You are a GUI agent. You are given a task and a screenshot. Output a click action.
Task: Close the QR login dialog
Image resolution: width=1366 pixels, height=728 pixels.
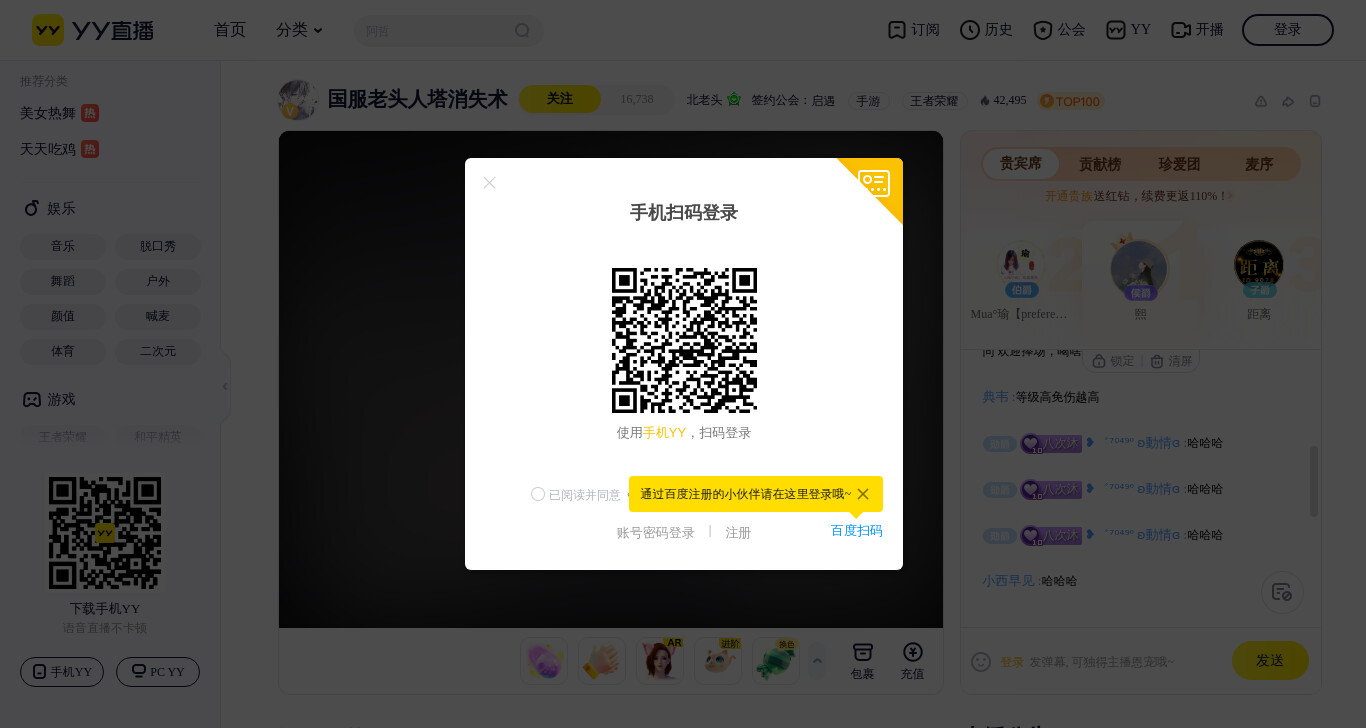click(489, 182)
